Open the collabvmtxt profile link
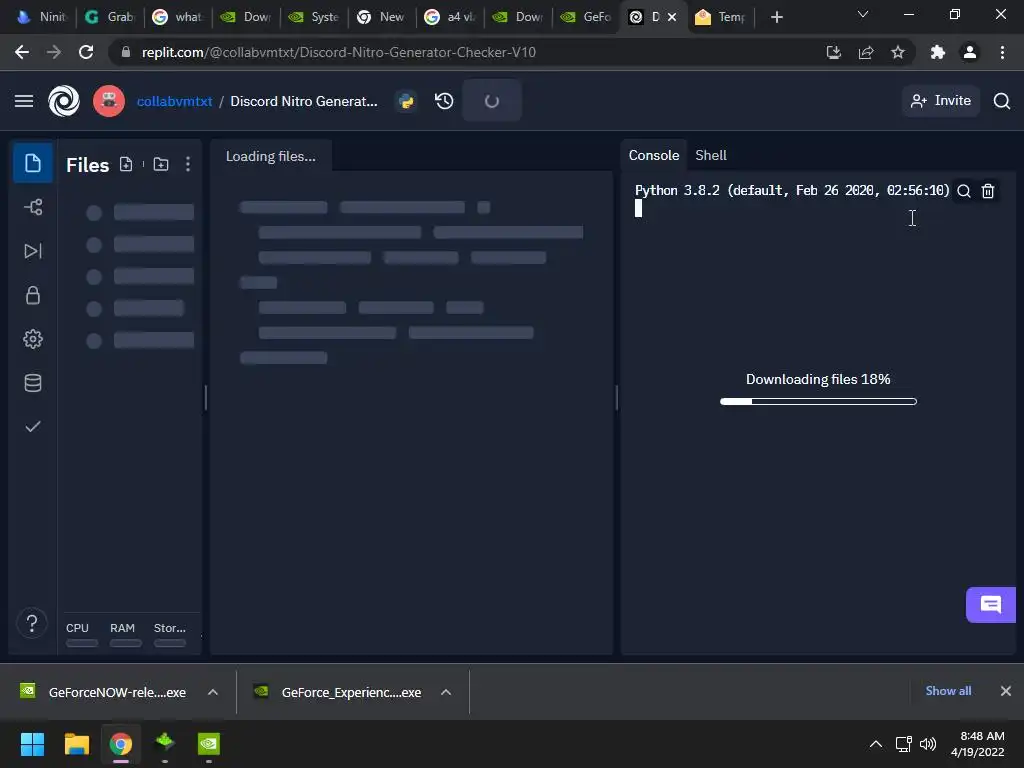The image size is (1024, 768). coord(174,101)
